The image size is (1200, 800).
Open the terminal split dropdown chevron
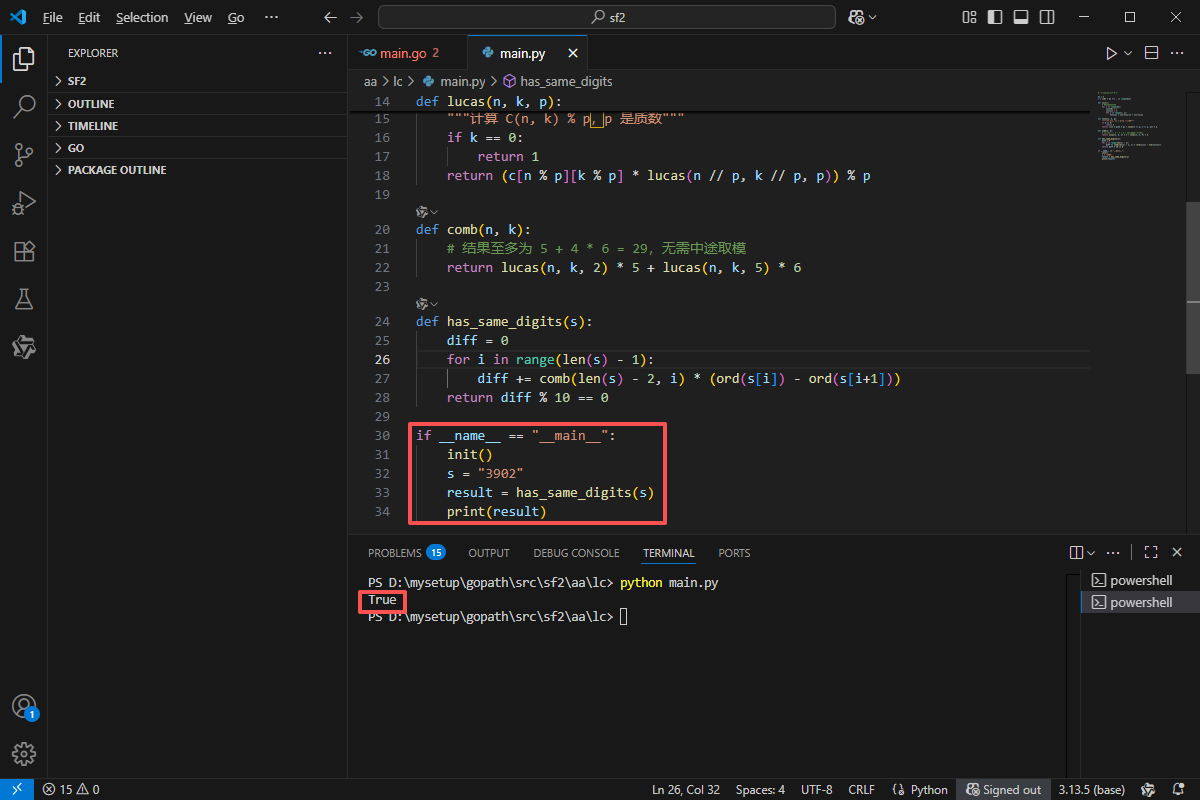(1091, 552)
